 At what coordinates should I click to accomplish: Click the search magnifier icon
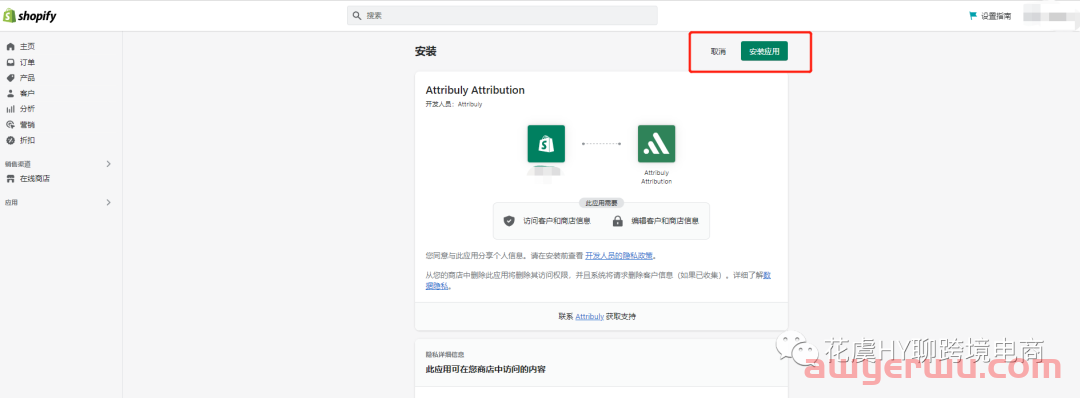tap(357, 15)
